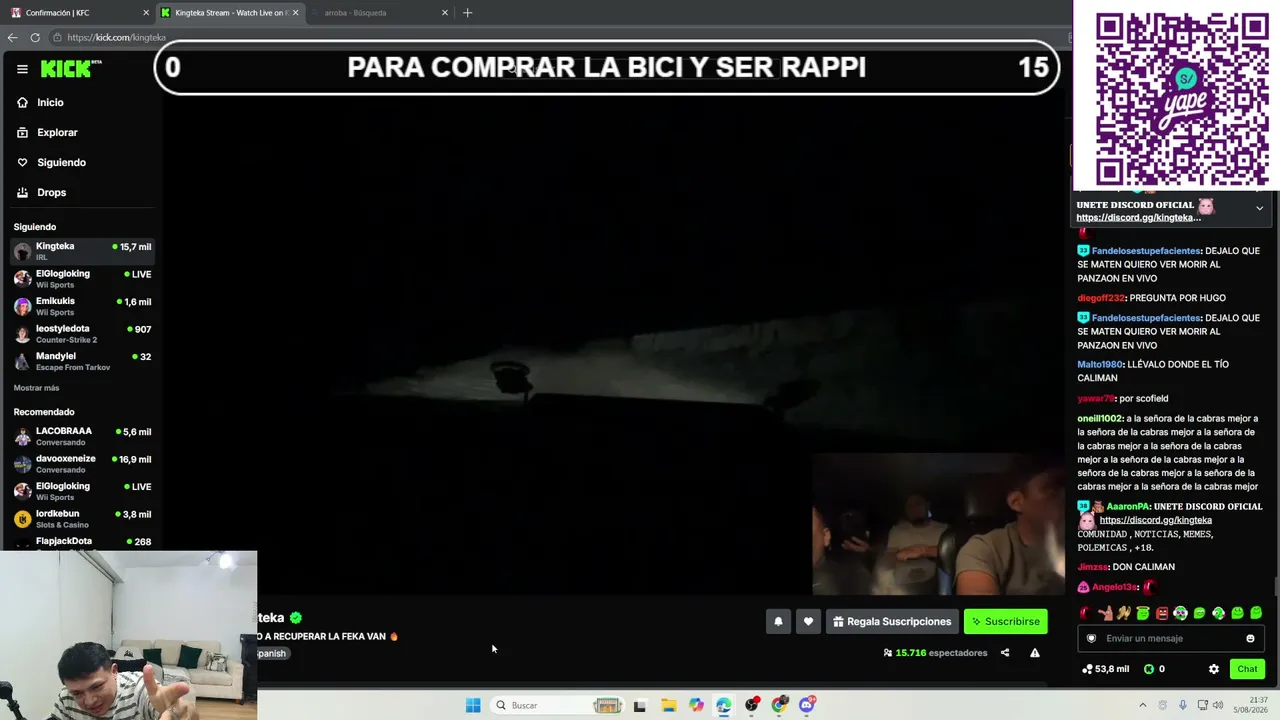Click chat identity shield icon in message box
Viewport: 1280px width, 720px height.
pyautogui.click(x=1091, y=638)
